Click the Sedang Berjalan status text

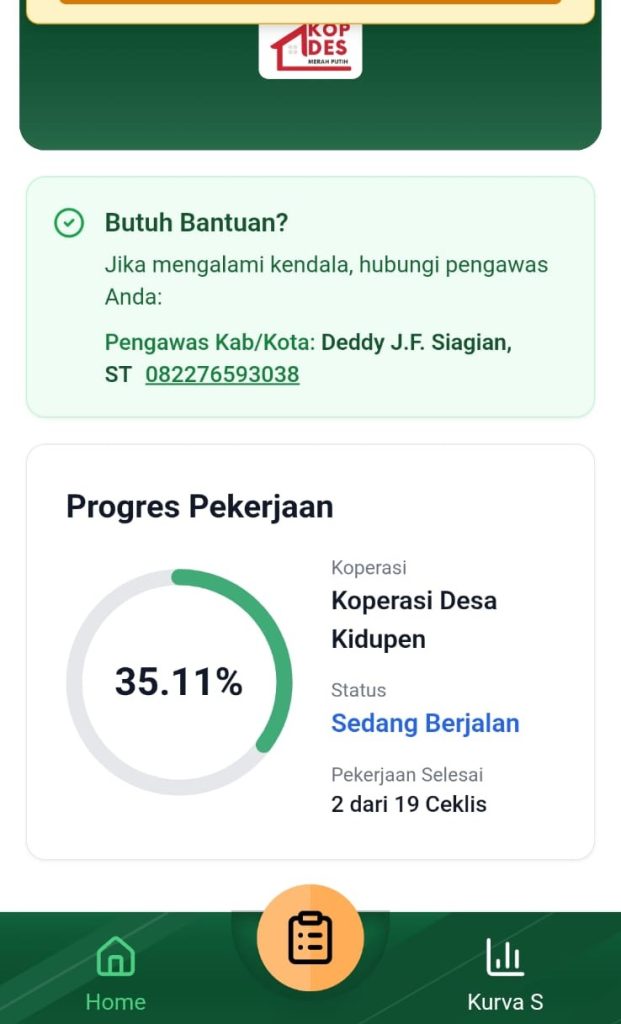[x=425, y=723]
